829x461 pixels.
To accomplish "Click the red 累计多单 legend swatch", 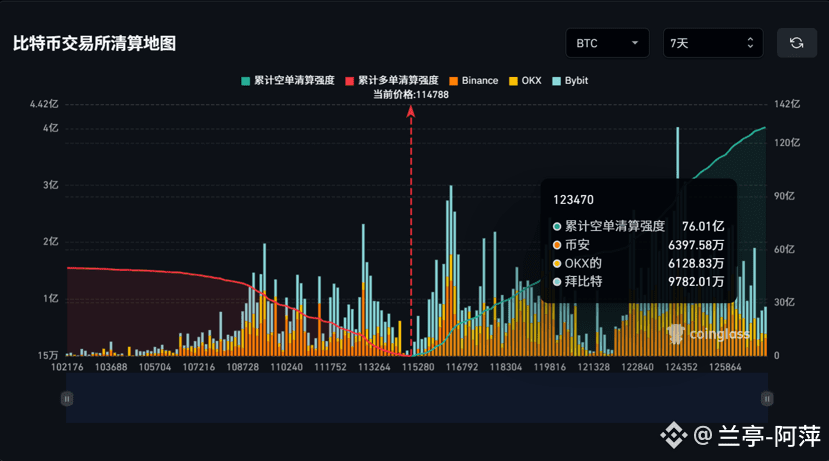I will click(x=349, y=81).
